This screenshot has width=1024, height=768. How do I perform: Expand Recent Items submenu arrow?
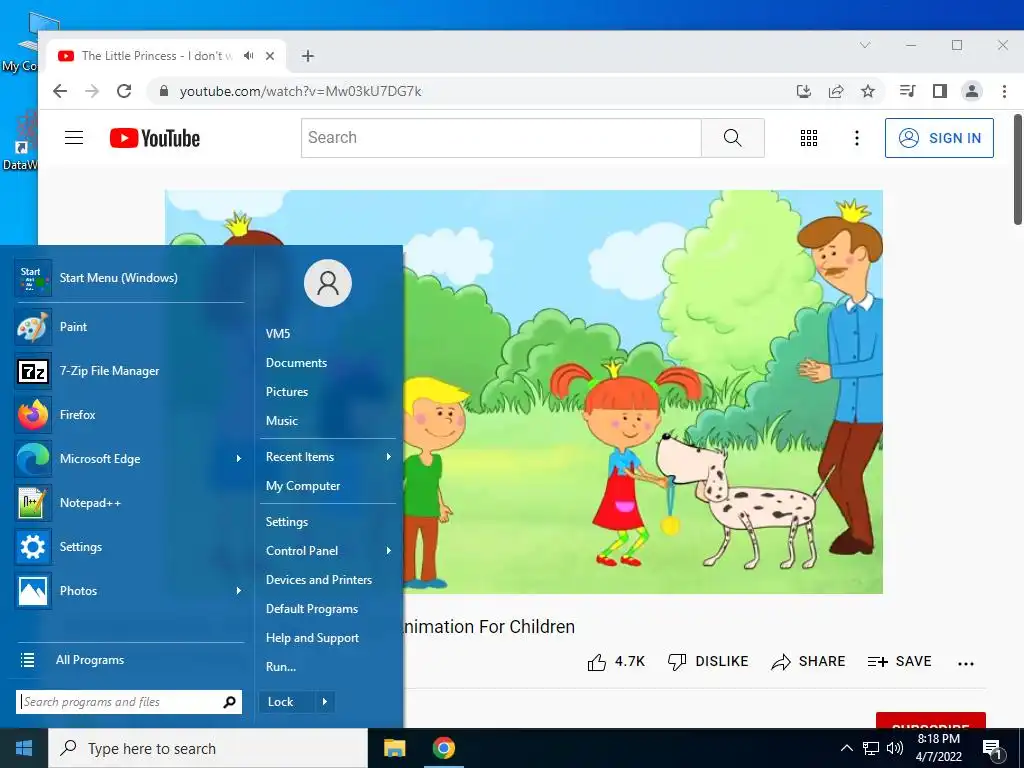click(389, 456)
